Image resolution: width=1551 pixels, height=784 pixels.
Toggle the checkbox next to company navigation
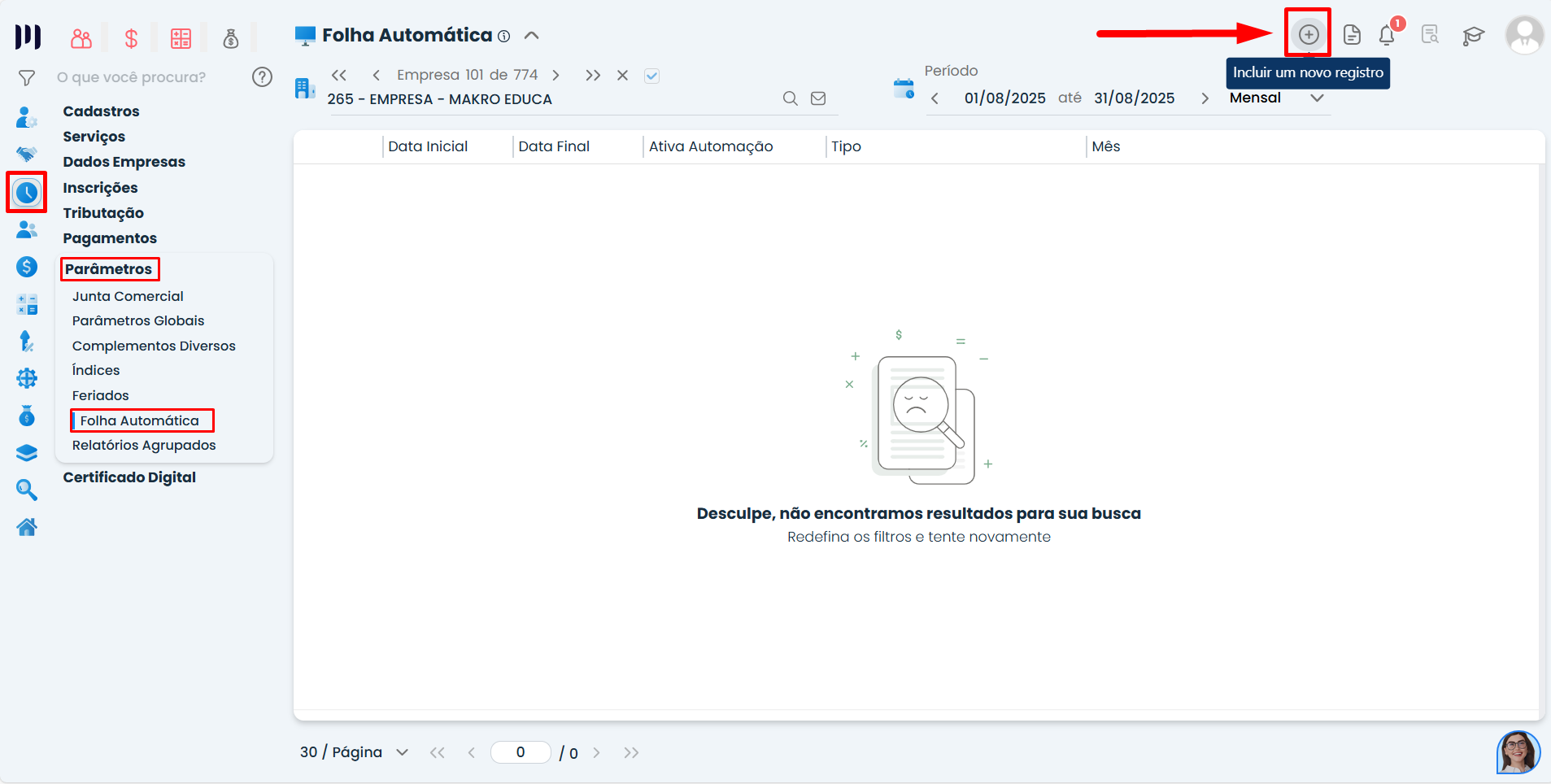(651, 76)
